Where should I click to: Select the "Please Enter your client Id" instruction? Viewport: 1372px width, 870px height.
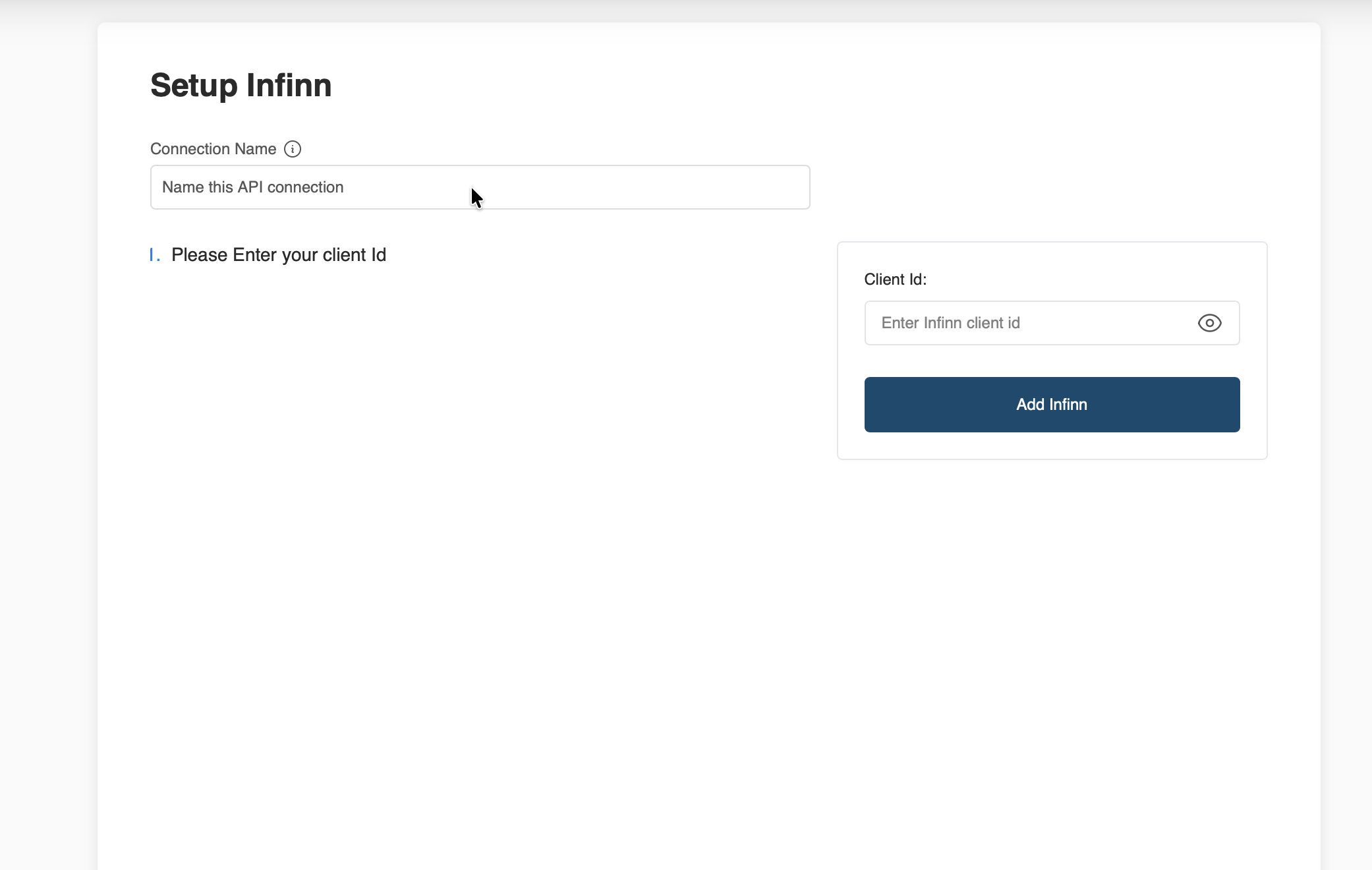pos(278,255)
